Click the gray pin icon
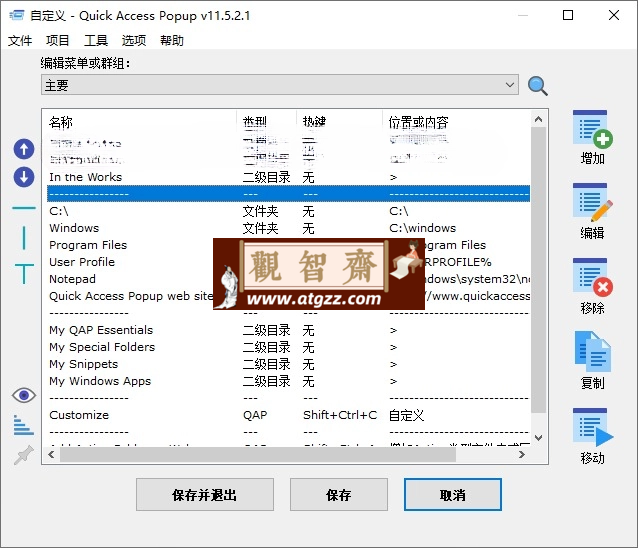 pyautogui.click(x=24, y=455)
